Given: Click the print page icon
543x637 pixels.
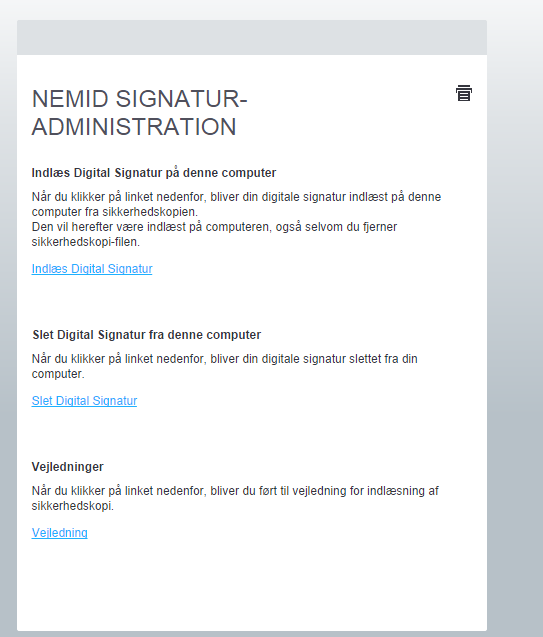Looking at the screenshot, I should point(463,93).
